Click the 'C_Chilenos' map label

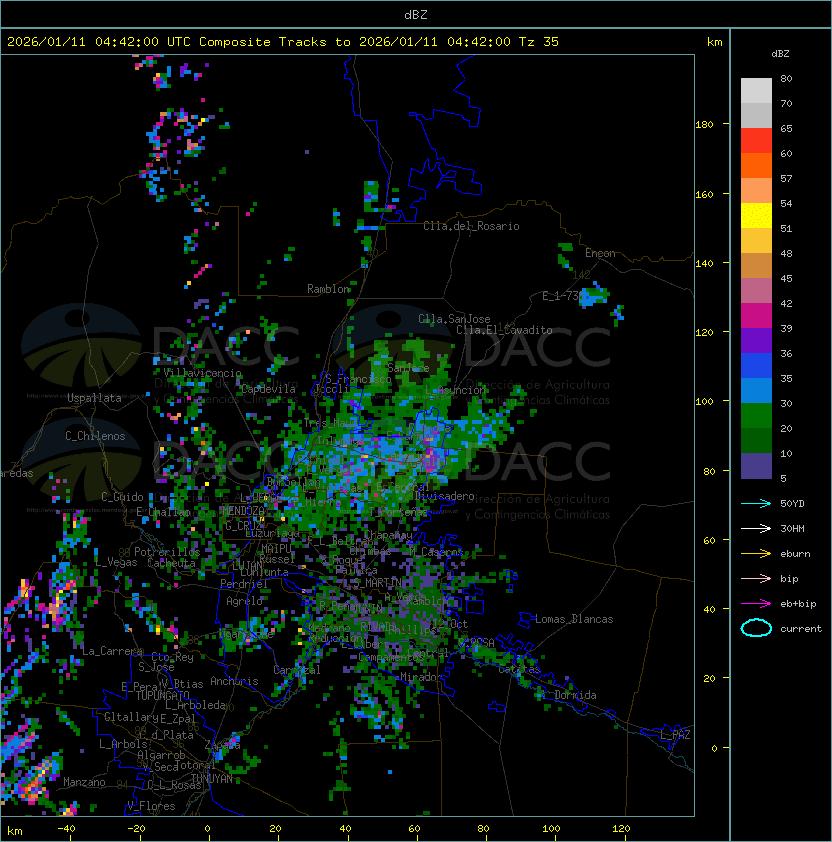(95, 436)
